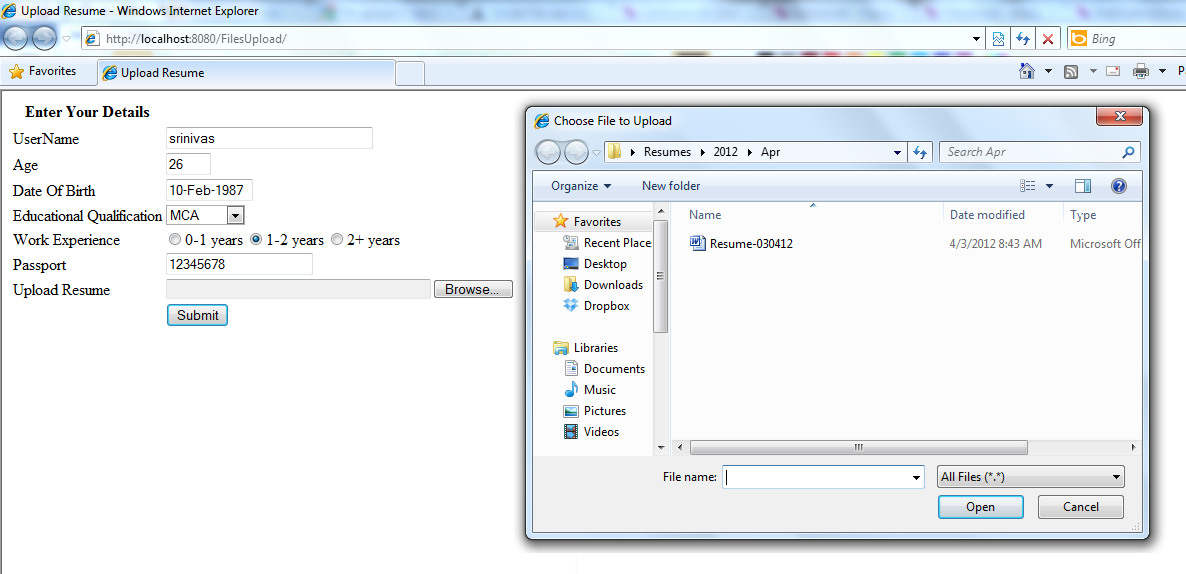Image resolution: width=1186 pixels, height=574 pixels.
Task: Open recent pages dropdown beside IE Forward button
Action: tap(67, 39)
